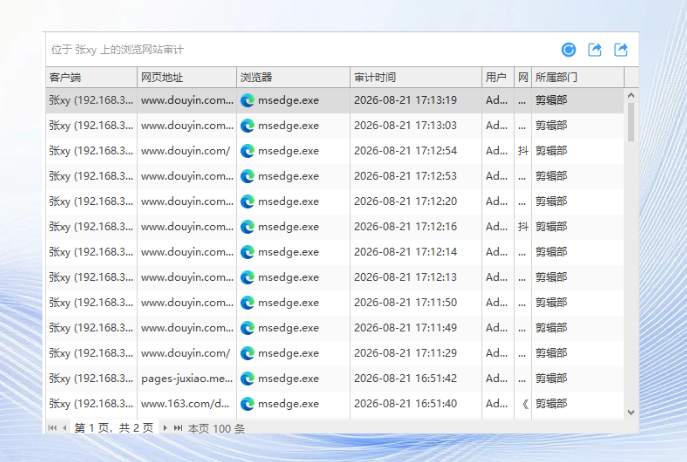This screenshot has height=462, width=687.
Task: Select audit time 2026-08-21 17:11:49
Action: pos(405,328)
